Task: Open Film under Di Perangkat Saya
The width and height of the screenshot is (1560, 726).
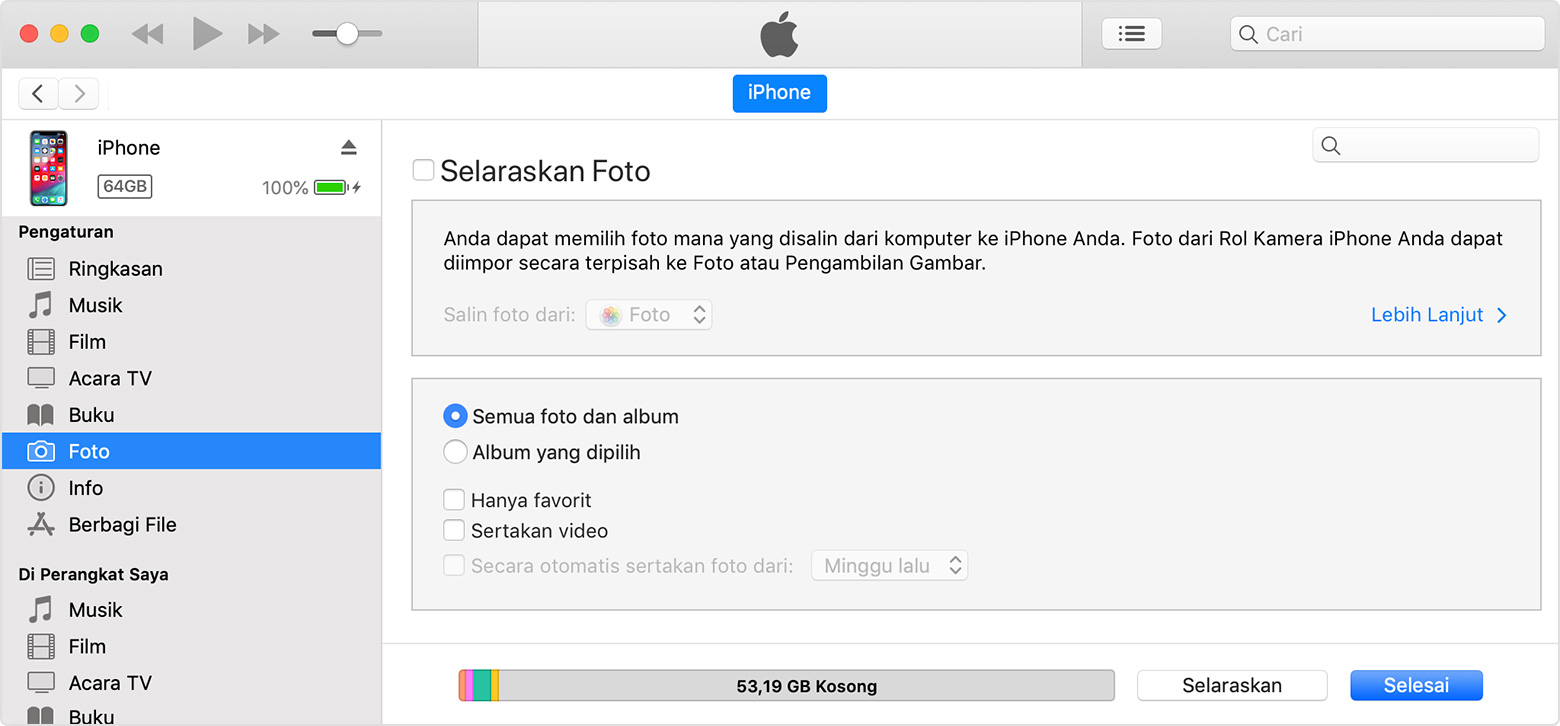Action: 191,646
